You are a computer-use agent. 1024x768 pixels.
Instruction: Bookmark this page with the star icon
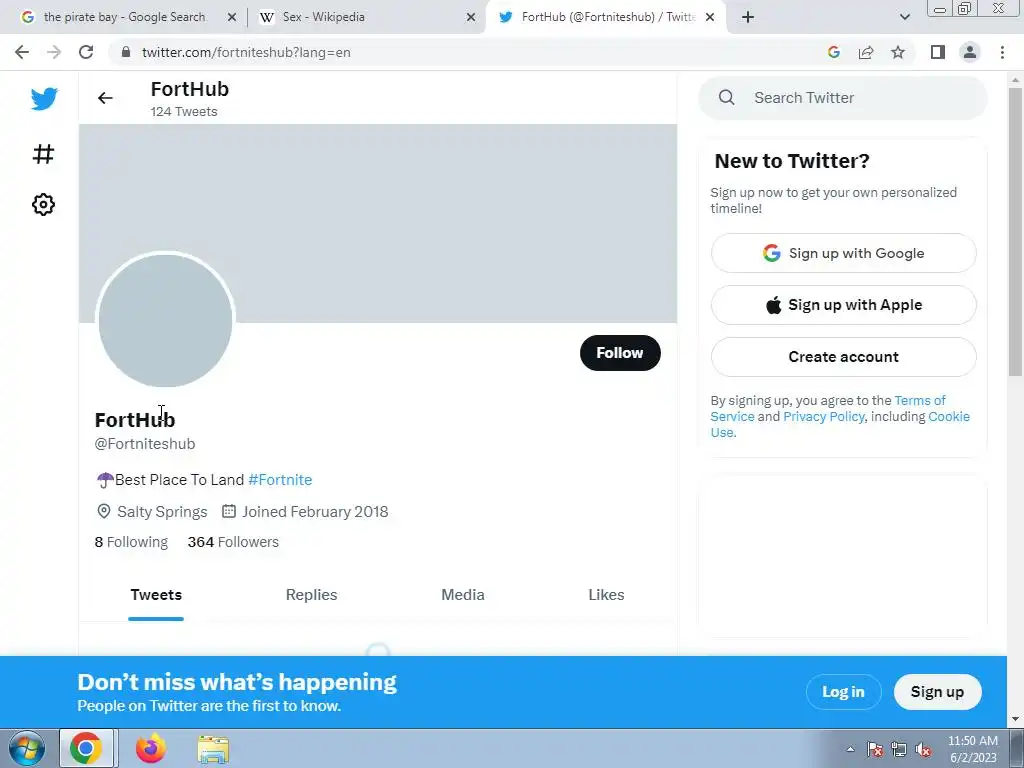click(898, 52)
